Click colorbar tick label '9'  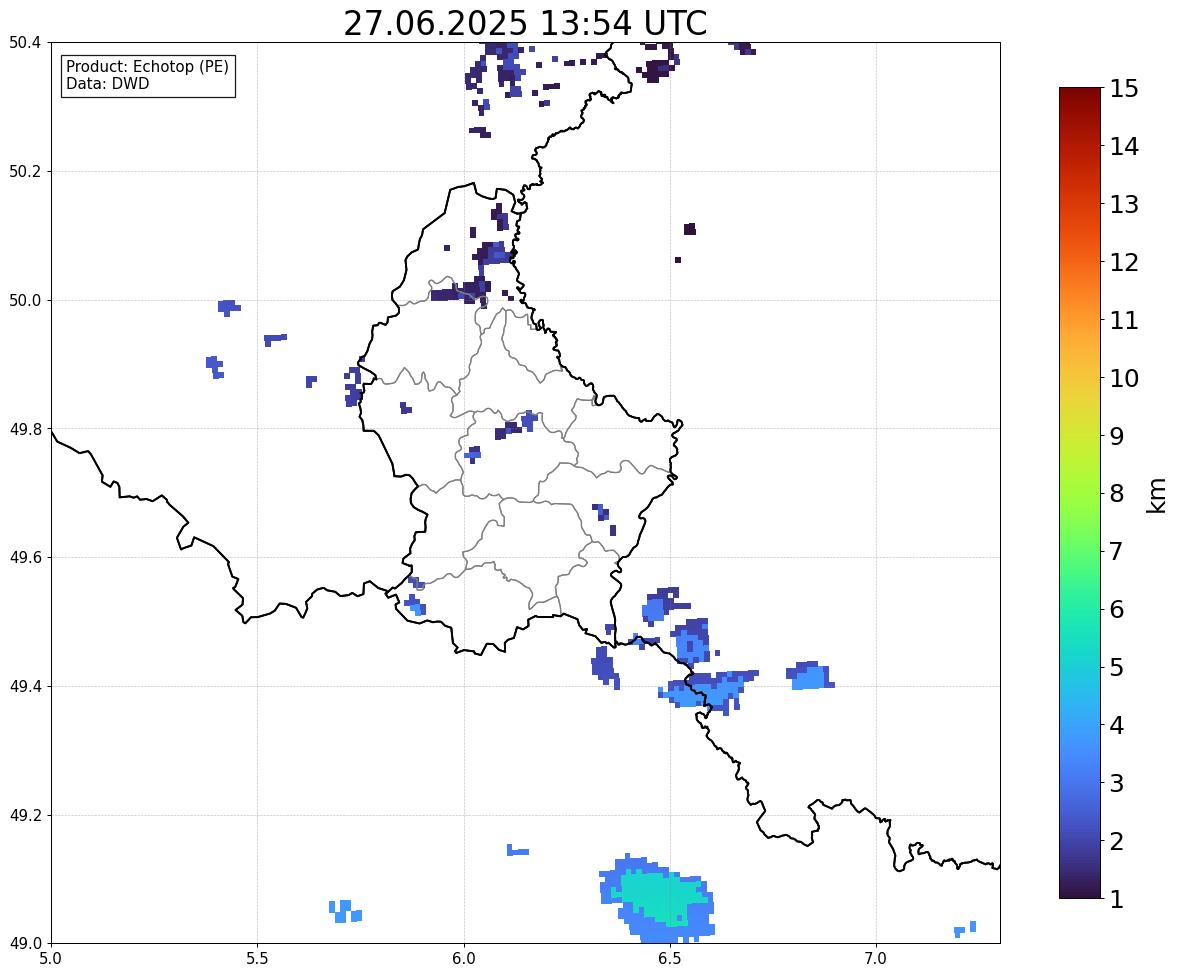click(x=1117, y=436)
